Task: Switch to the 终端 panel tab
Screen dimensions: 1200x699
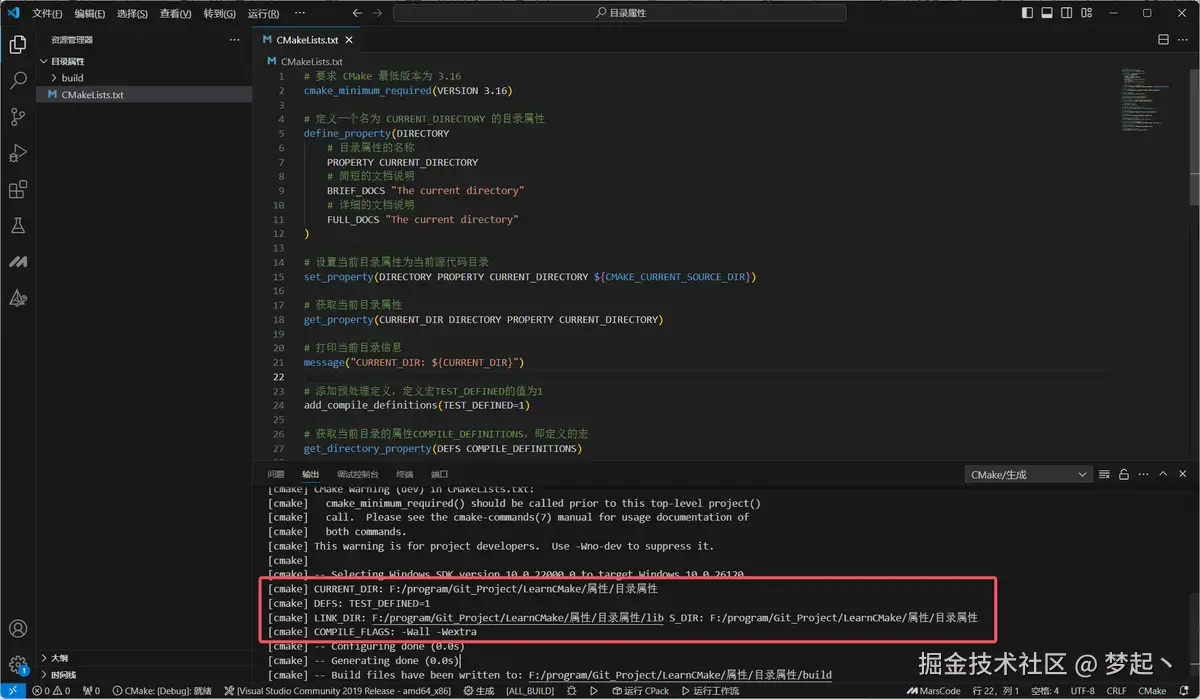Action: [x=404, y=474]
